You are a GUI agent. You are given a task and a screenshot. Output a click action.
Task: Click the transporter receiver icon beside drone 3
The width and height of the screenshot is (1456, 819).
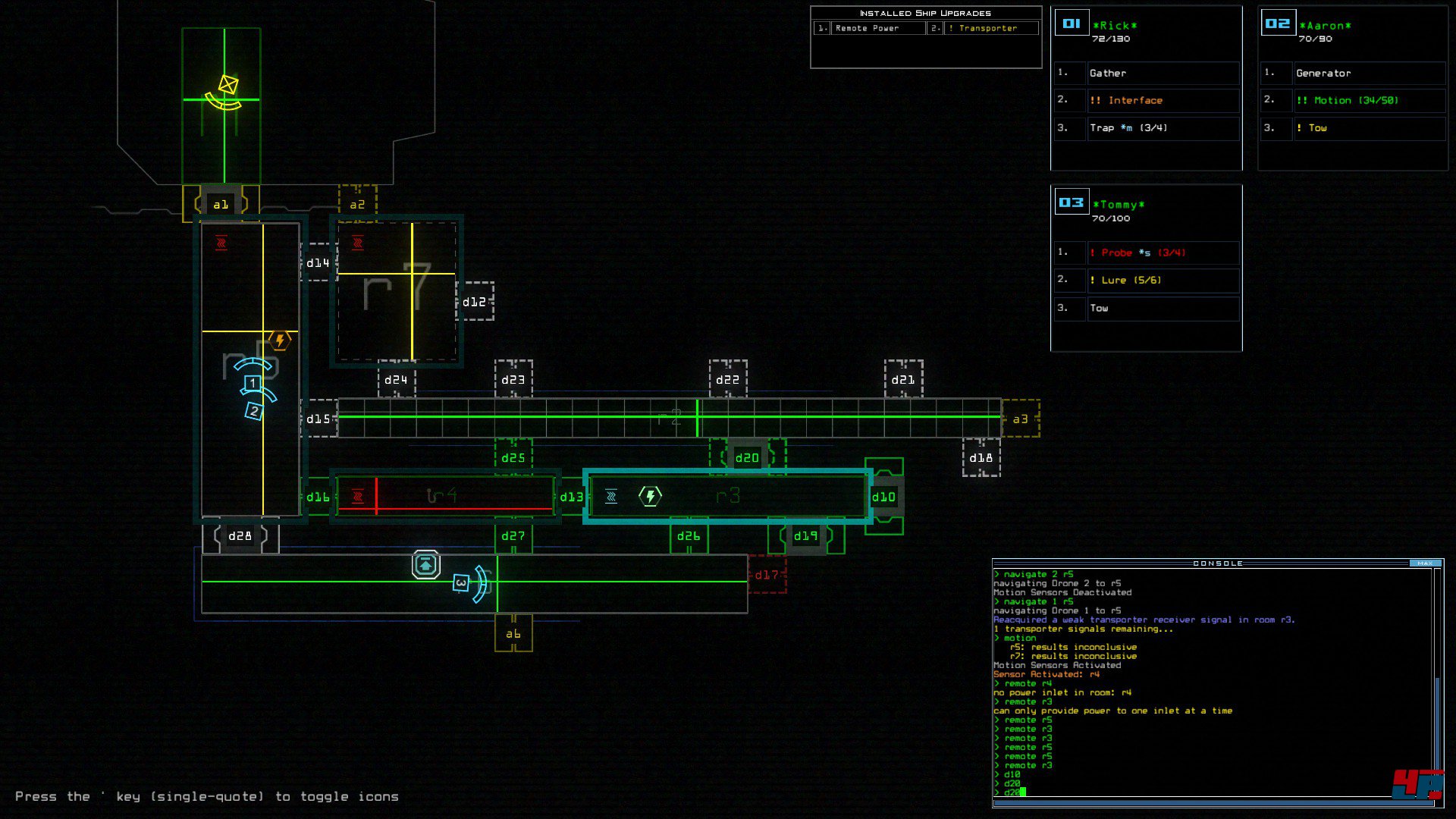pos(426,565)
